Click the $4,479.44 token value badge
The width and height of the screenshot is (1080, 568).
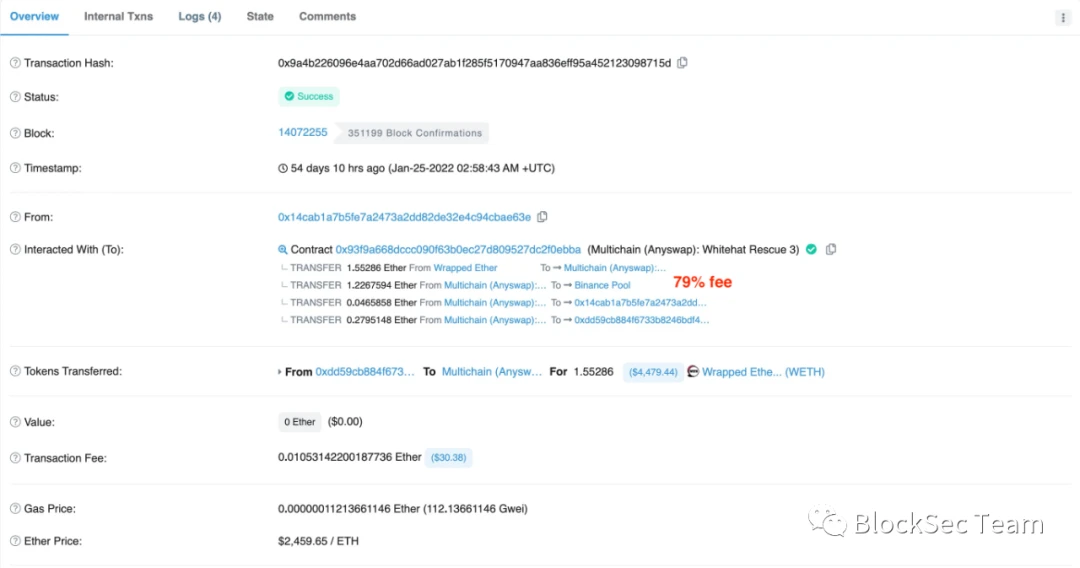653,372
